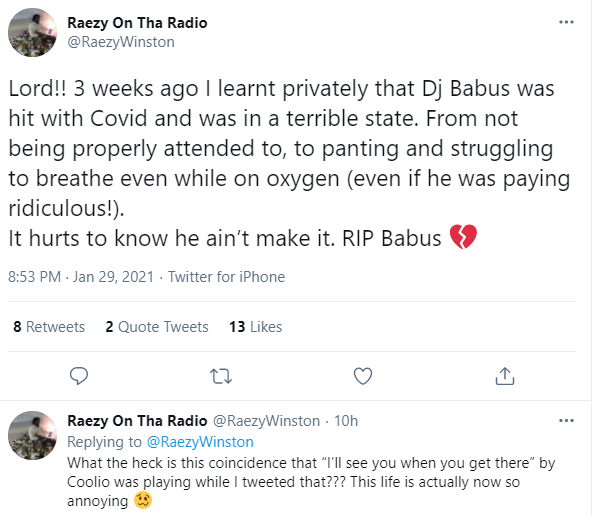600x515 pixels.
Task: View the 13 Likes list
Action: 255,327
